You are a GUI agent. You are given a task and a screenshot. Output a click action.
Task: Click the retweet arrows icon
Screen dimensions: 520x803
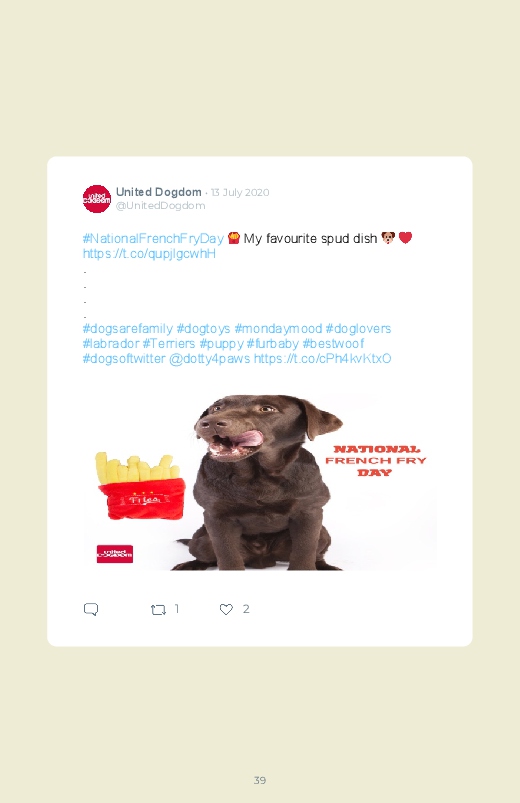pos(158,609)
